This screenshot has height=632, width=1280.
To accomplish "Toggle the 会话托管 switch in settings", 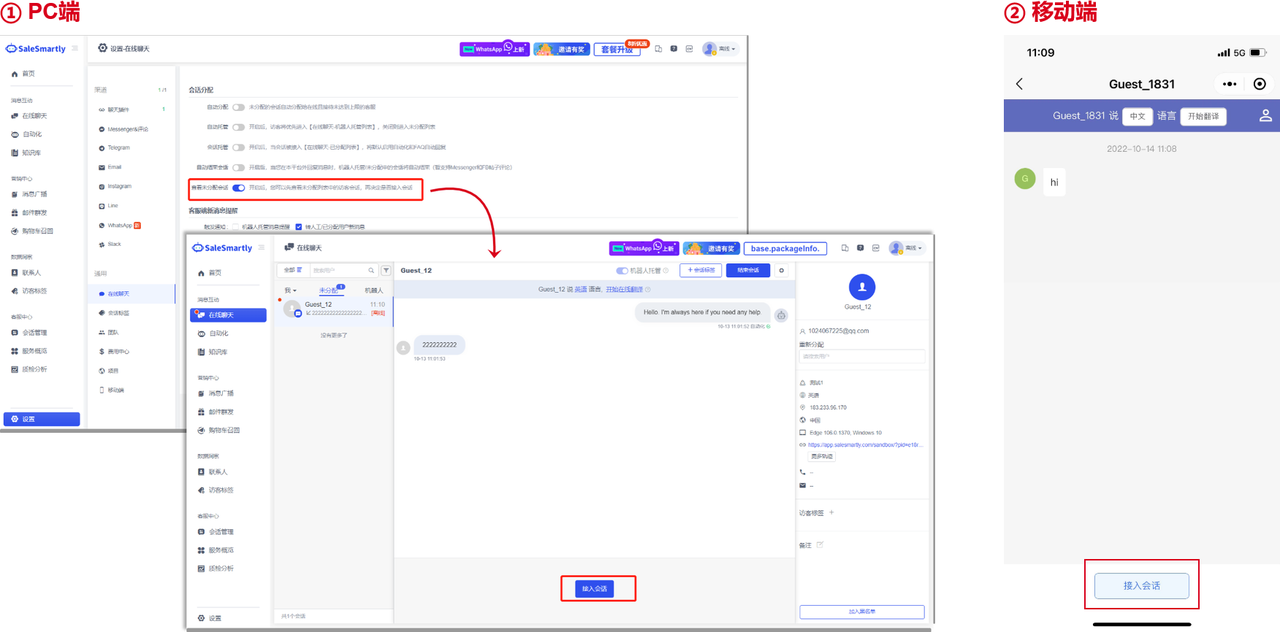I will pyautogui.click(x=238, y=146).
